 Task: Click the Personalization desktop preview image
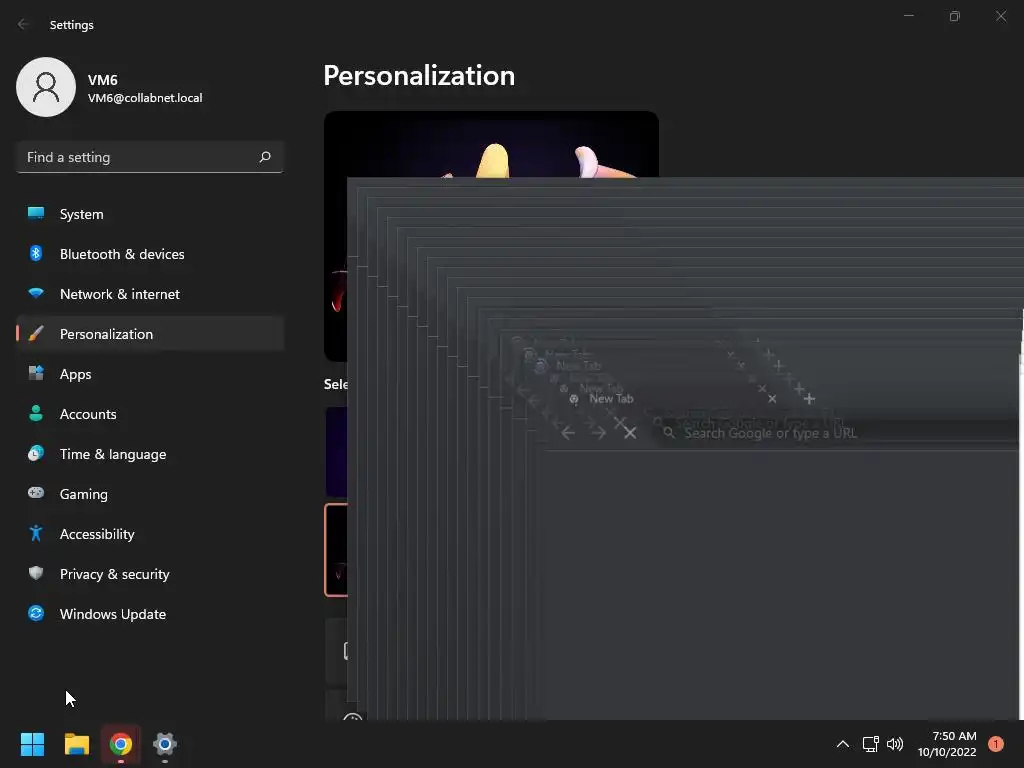491,236
